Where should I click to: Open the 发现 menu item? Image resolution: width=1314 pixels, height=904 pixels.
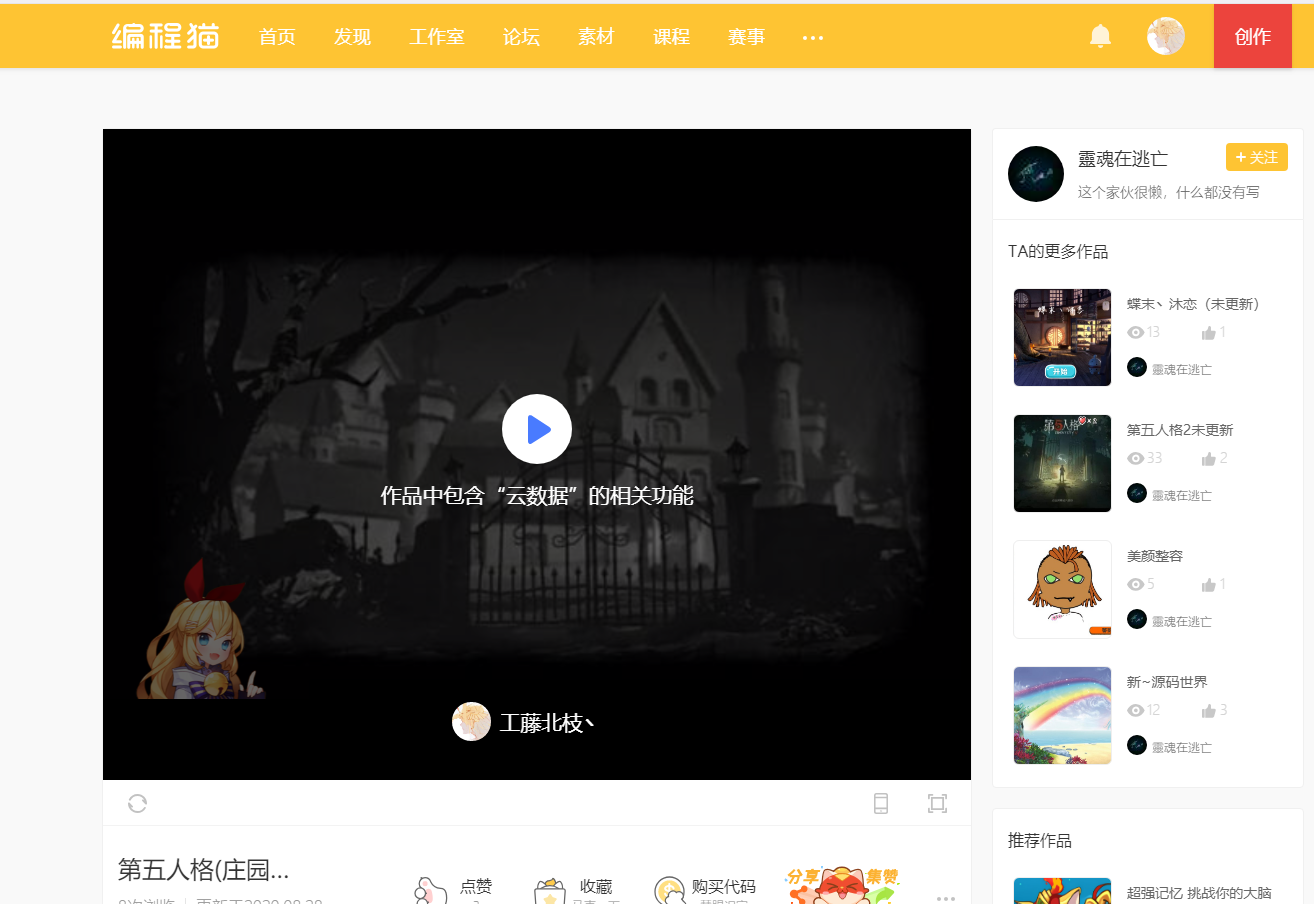pos(352,37)
